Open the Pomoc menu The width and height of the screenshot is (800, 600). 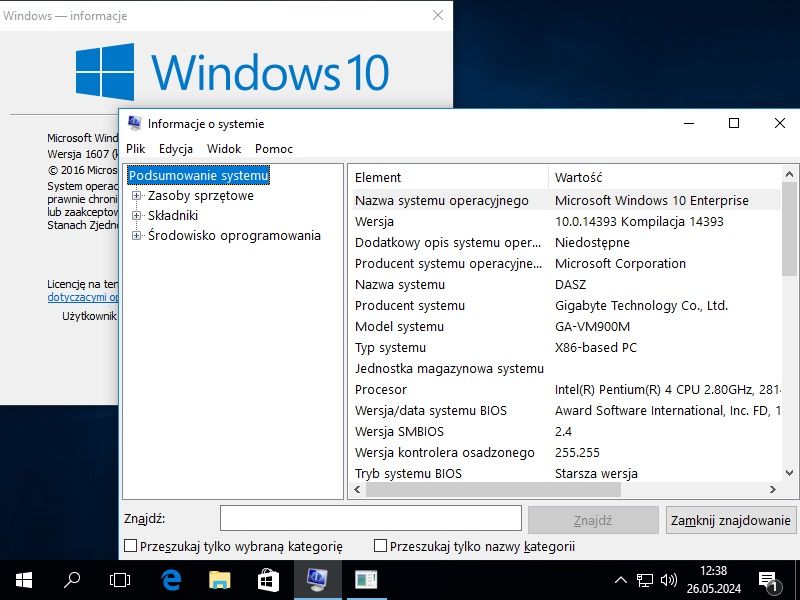274,148
